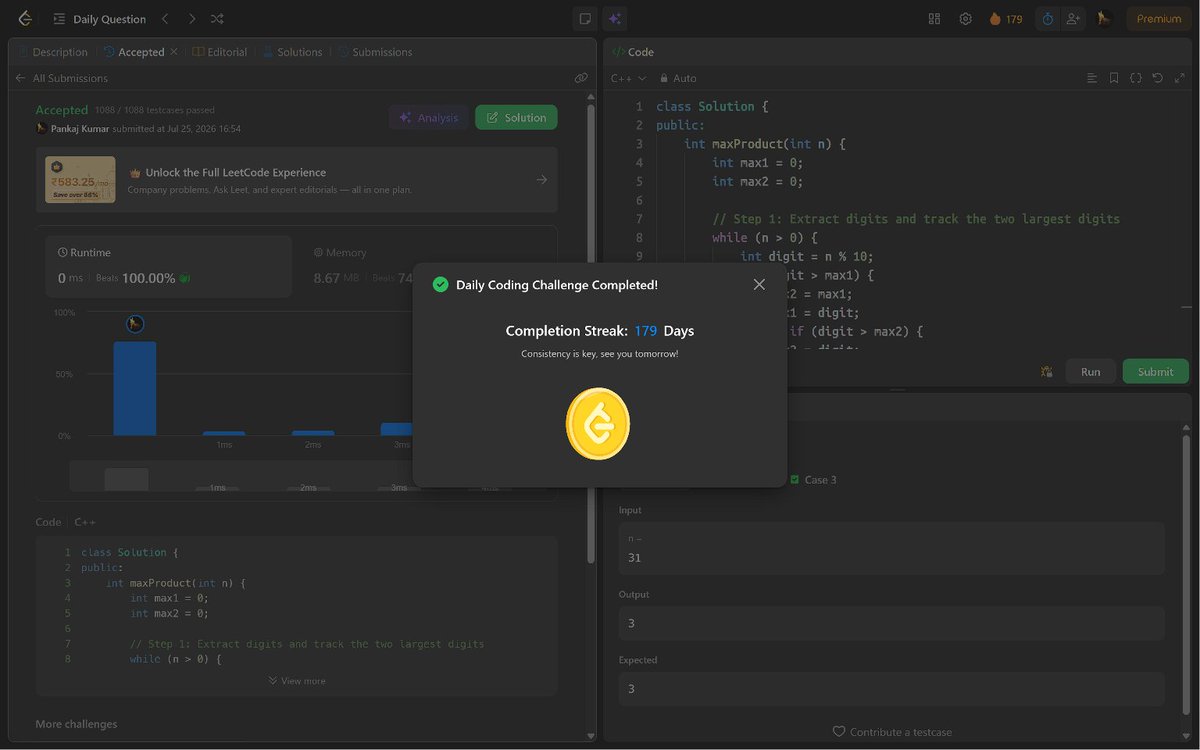Submit the solution

[x=1155, y=371]
